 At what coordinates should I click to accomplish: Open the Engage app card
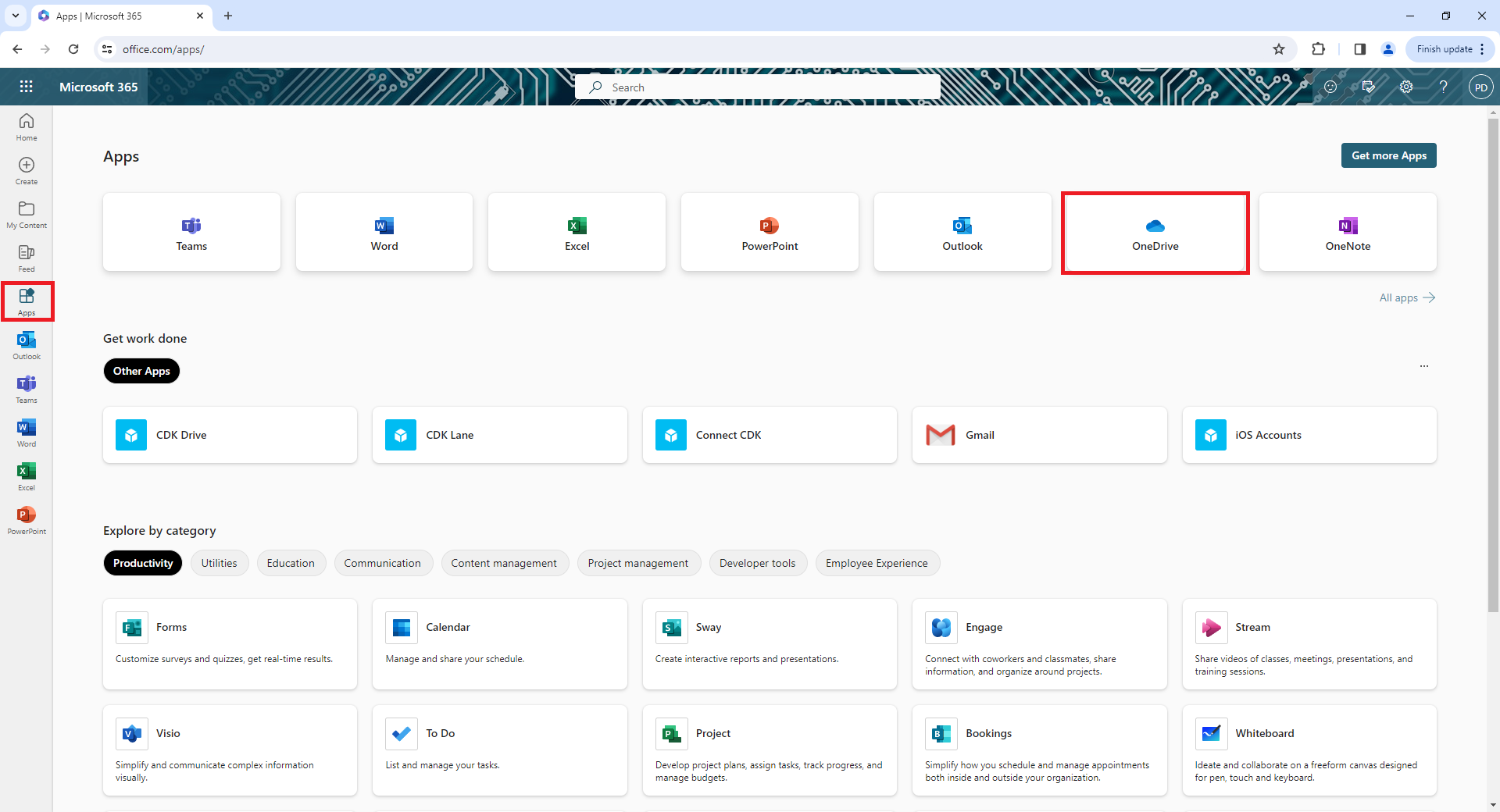tap(1040, 644)
